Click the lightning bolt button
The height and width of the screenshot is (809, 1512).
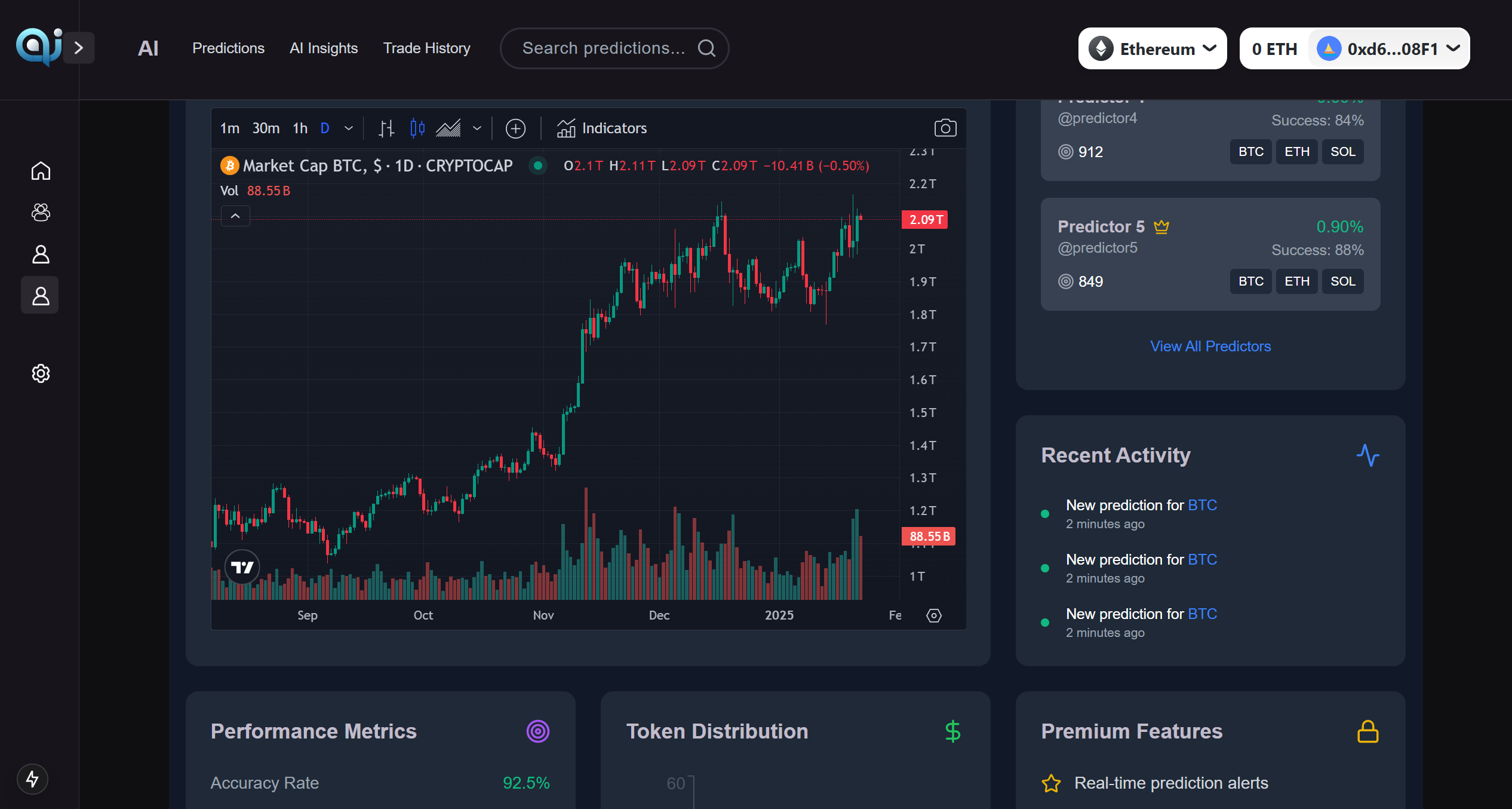pos(32,779)
